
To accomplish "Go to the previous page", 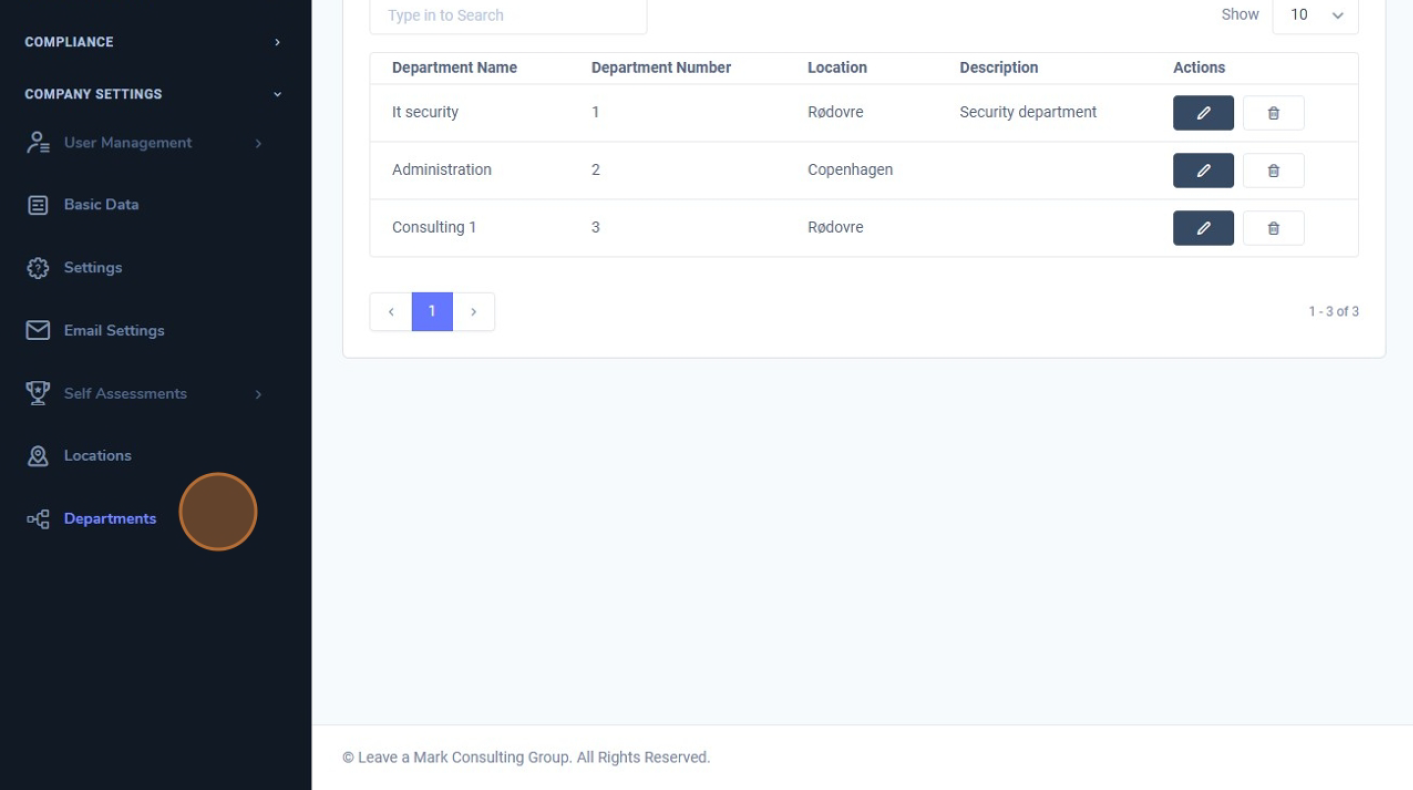I will point(391,312).
